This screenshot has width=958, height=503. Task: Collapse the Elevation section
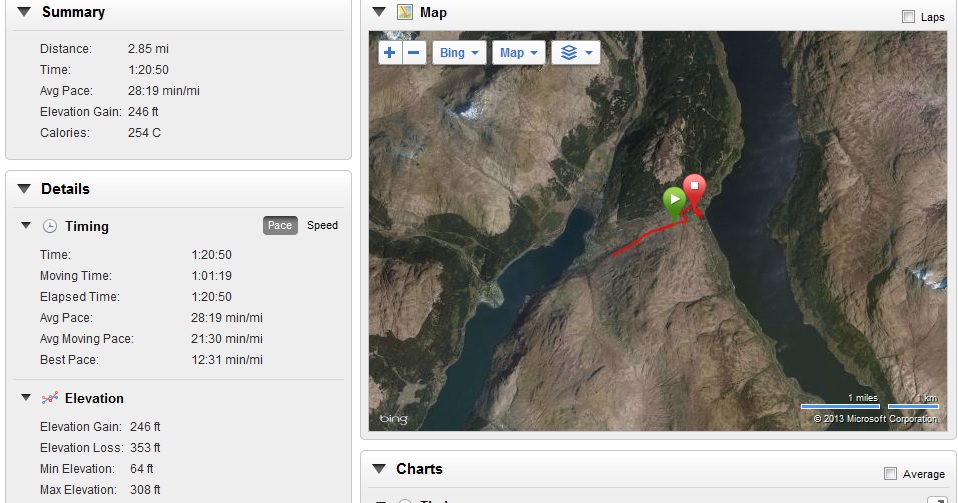[x=27, y=398]
